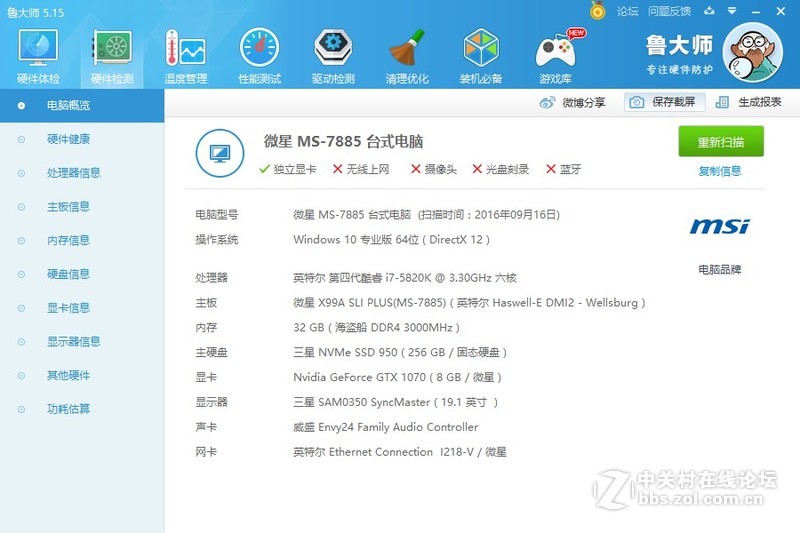The width and height of the screenshot is (800, 533).
Task: Click the gold medal icon in title bar
Action: [x=597, y=11]
